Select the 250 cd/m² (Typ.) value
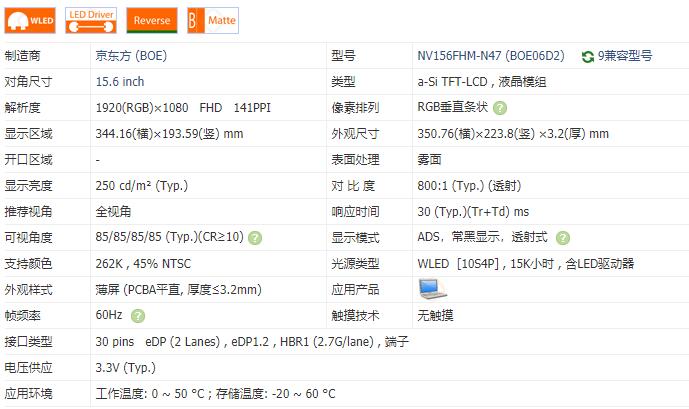Image resolution: width=689 pixels, height=409 pixels. 141,185
